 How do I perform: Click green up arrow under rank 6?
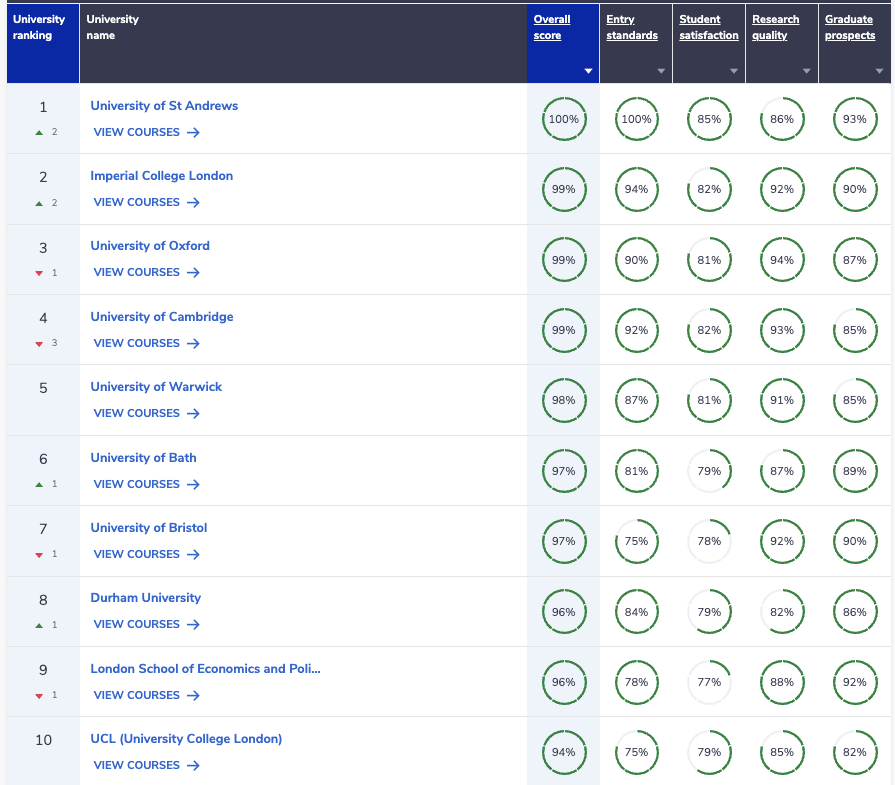click(x=39, y=485)
